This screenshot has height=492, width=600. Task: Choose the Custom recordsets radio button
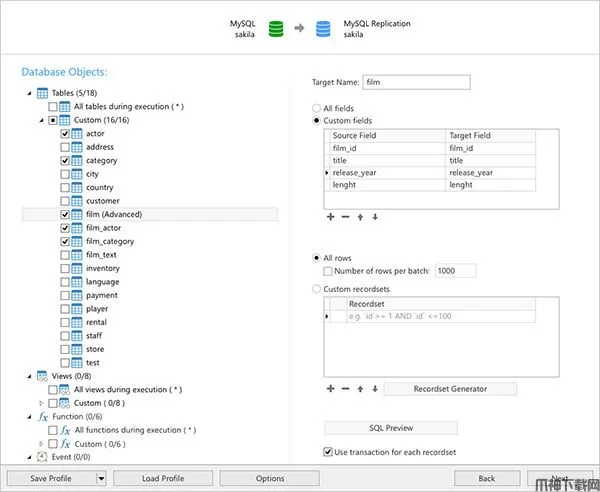317,289
